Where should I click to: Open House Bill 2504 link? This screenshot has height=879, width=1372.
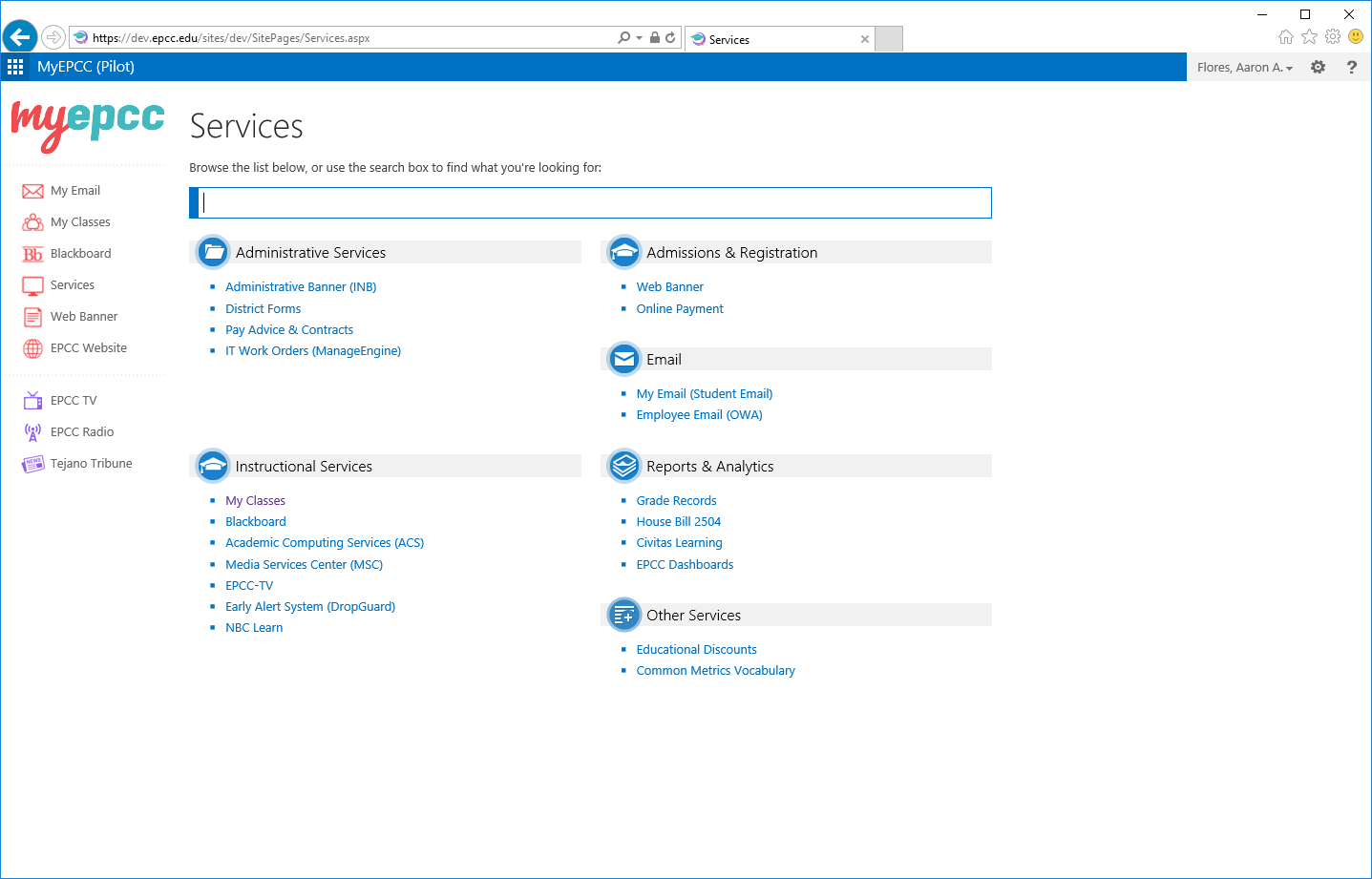(679, 522)
